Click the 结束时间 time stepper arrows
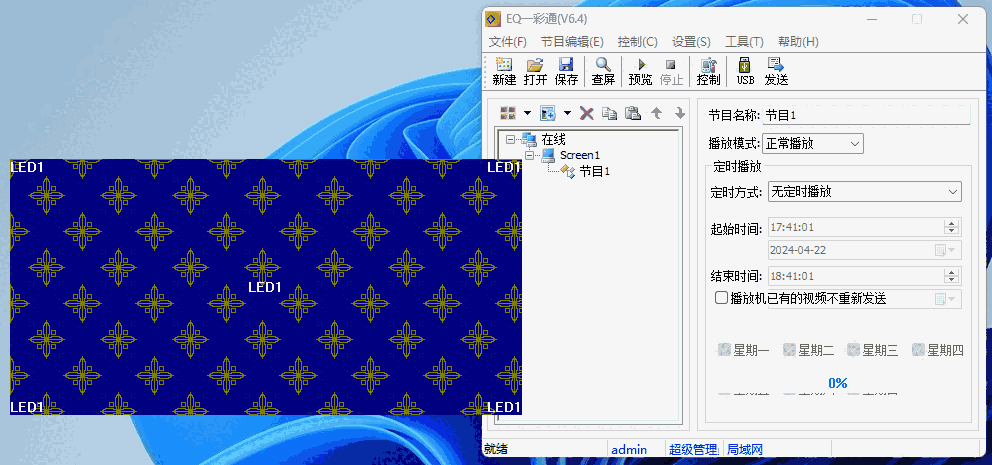 (951, 276)
